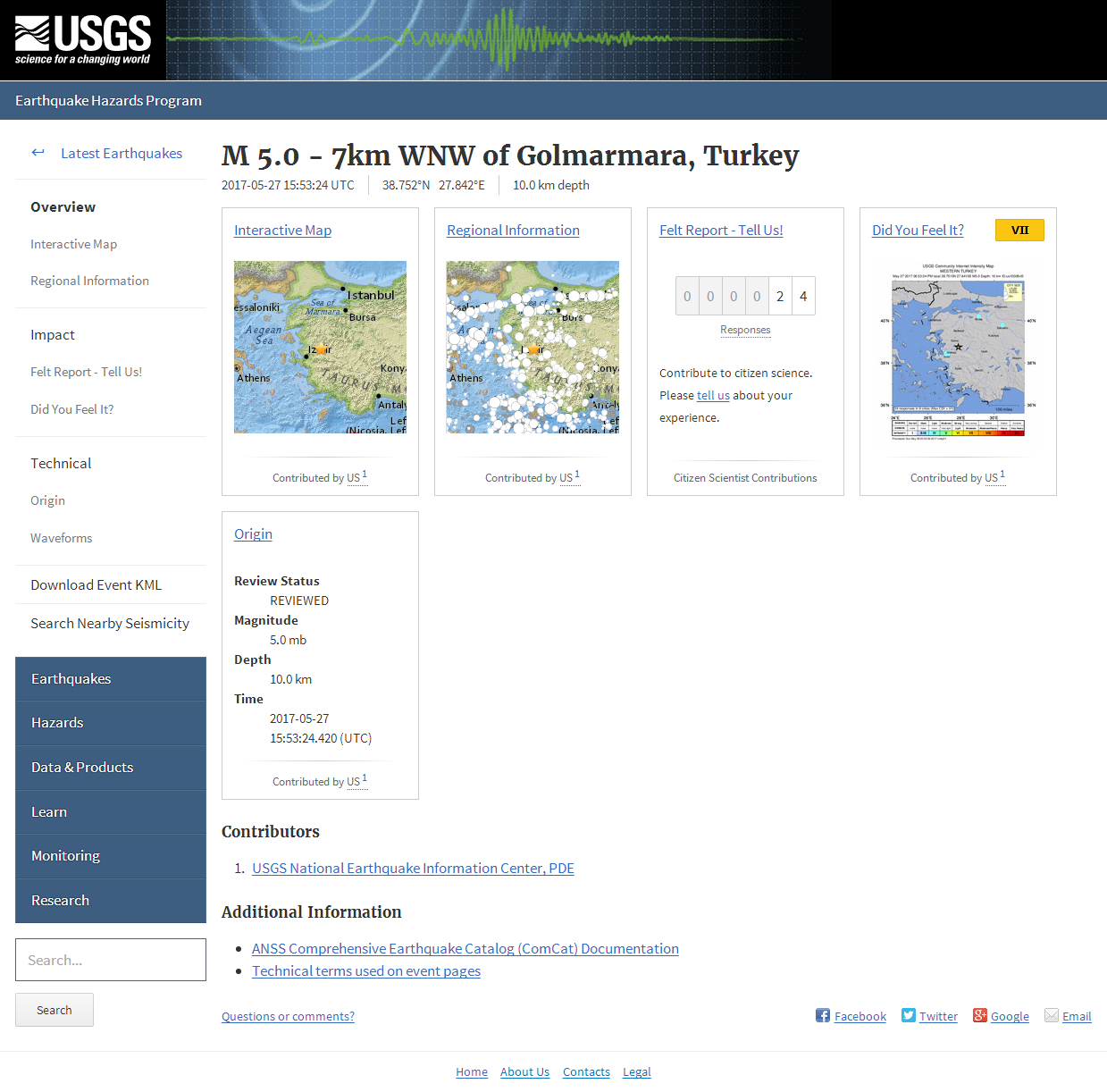The image size is (1107, 1092).
Task: Click the USGS logo
Action: [80, 39]
